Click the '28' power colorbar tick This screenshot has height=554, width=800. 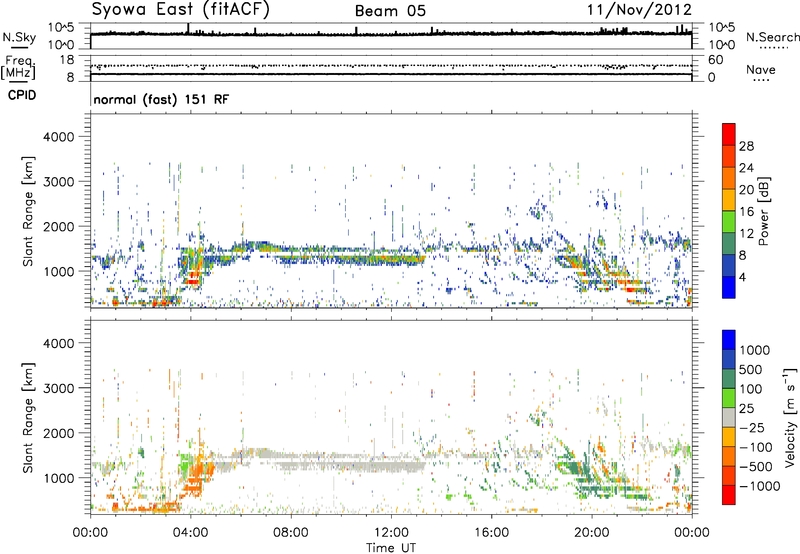(x=746, y=146)
